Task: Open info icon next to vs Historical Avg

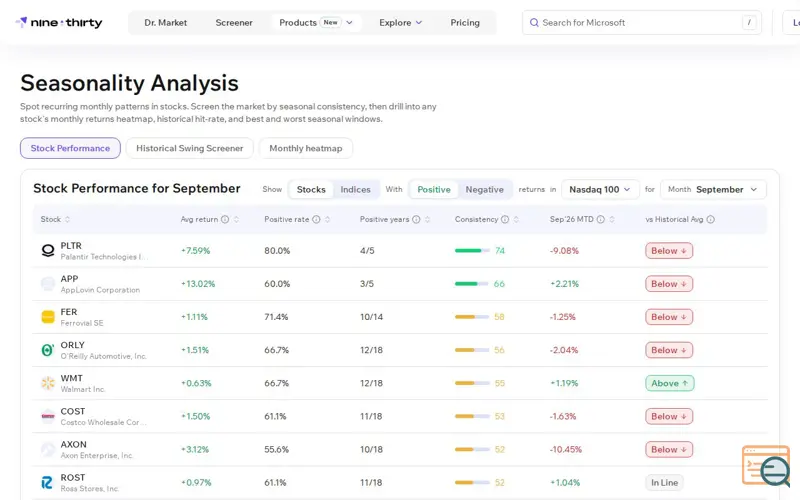Action: tap(710, 219)
